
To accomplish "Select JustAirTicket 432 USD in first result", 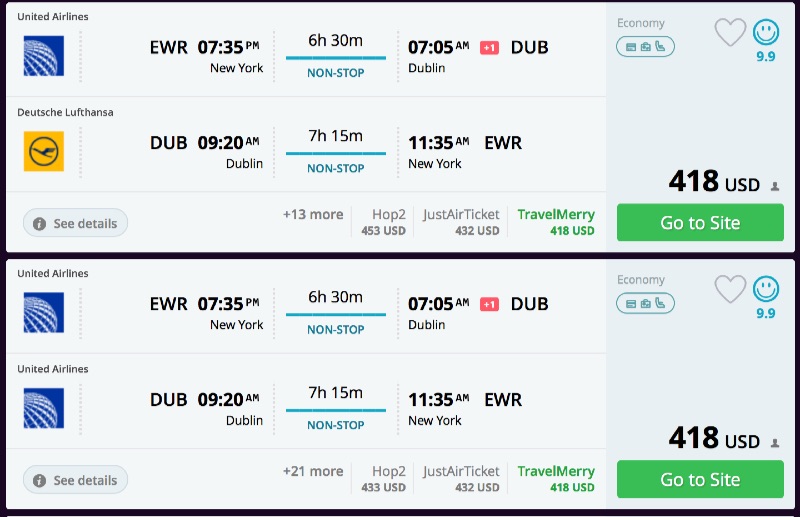I will coord(461,222).
